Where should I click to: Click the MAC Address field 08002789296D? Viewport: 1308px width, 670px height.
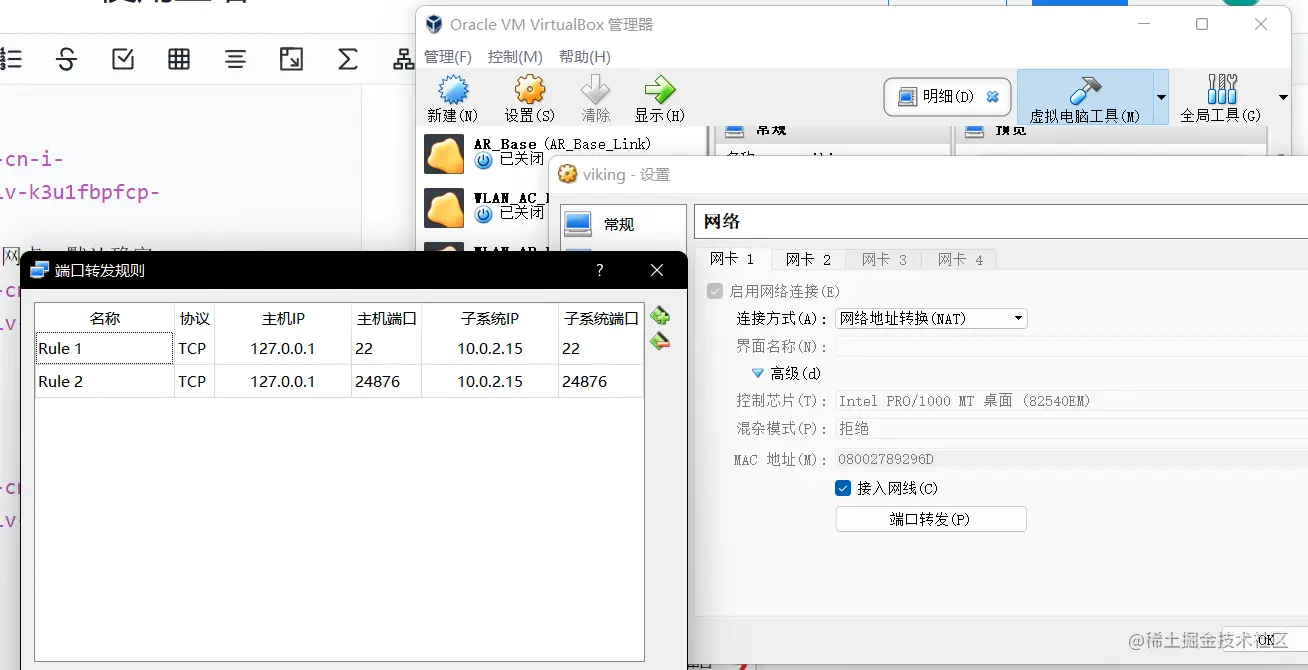(1071, 460)
